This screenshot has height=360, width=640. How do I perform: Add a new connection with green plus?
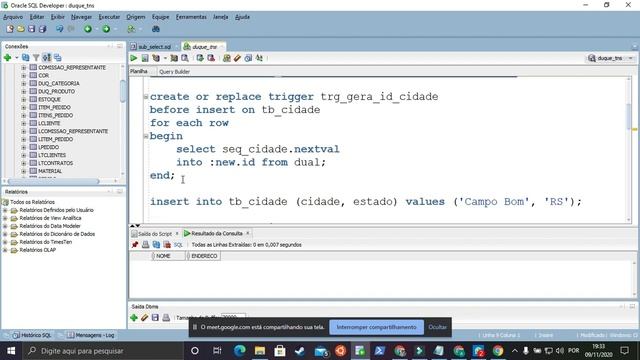pos(7,58)
